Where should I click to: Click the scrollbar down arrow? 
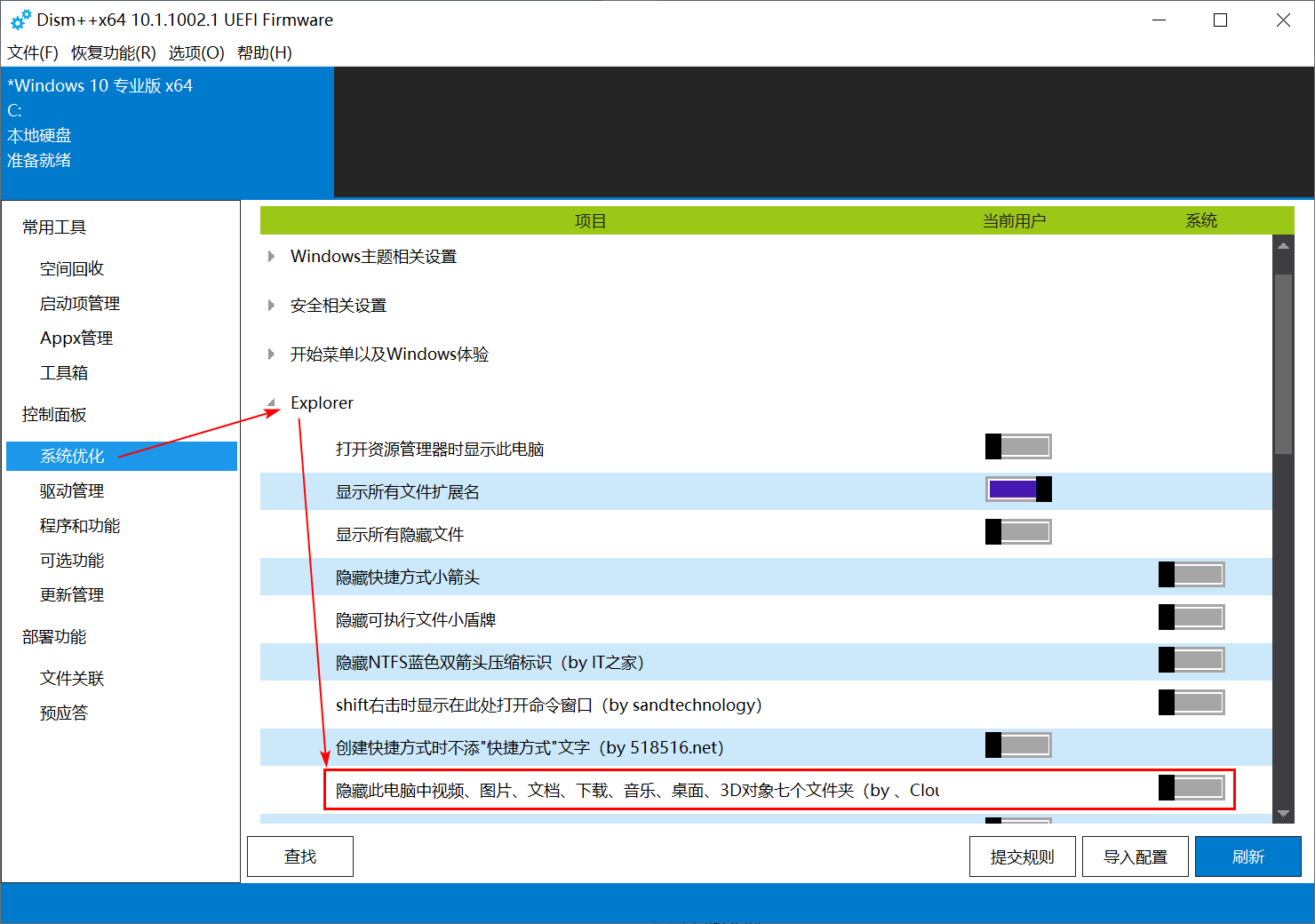(x=1283, y=813)
